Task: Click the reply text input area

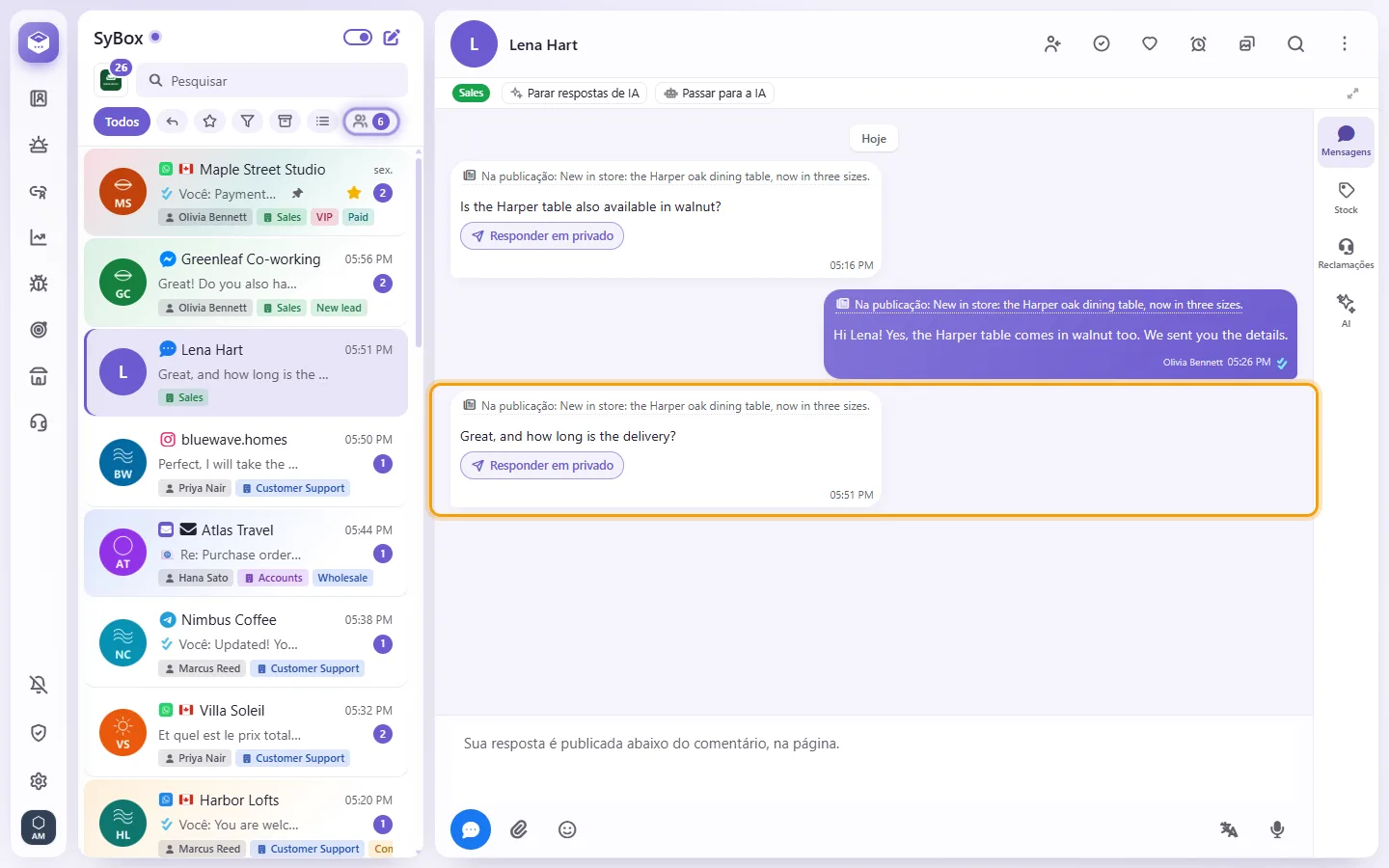Action: (x=873, y=762)
